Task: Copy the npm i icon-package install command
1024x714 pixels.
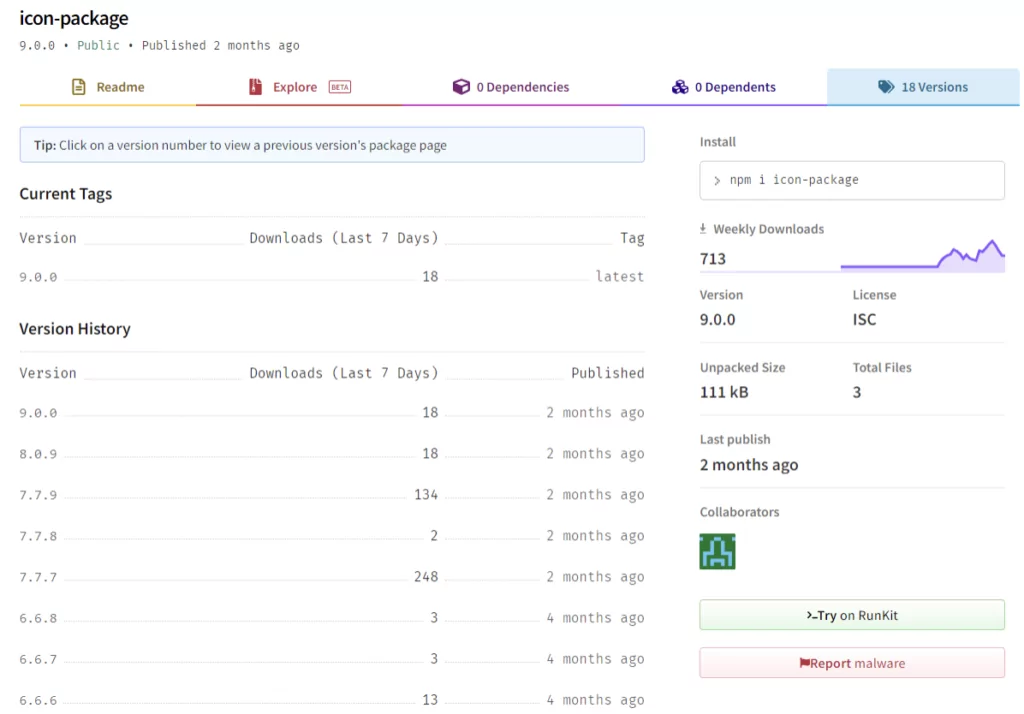Action: pyautogui.click(x=852, y=180)
